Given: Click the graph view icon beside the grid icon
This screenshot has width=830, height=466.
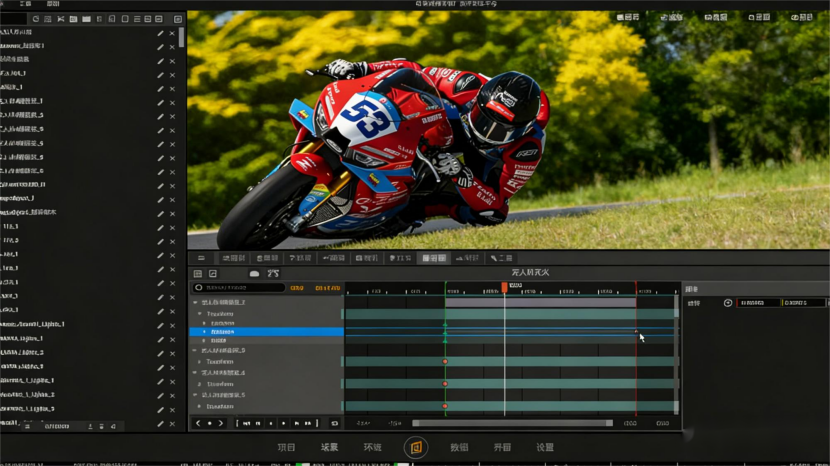Looking at the screenshot, I should click(x=213, y=273).
